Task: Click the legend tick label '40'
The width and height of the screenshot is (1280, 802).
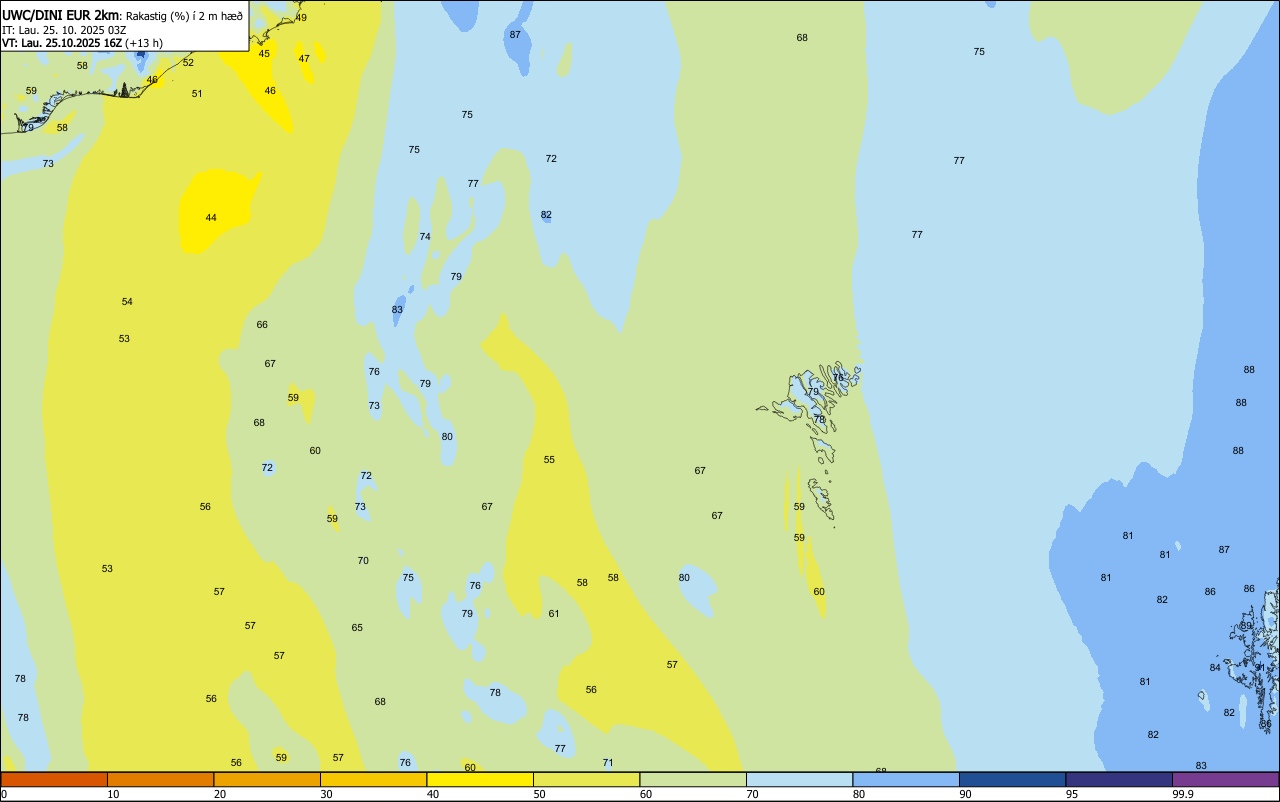Action: [x=433, y=794]
